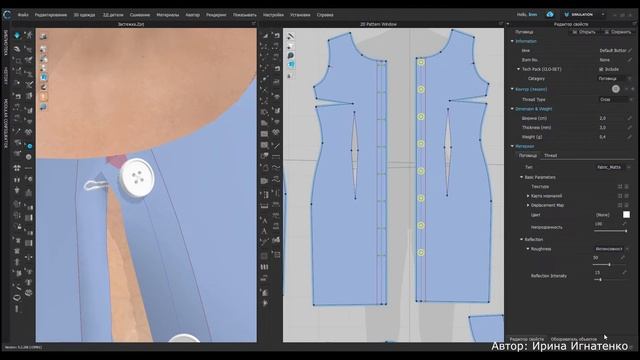The height and width of the screenshot is (360, 640).
Task: Click pencil icon in the Item No. row
Action: pos(630,60)
